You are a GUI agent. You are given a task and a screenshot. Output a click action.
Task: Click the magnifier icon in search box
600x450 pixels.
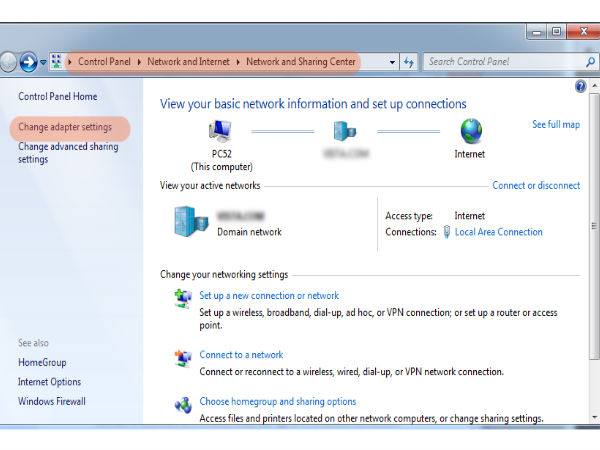tap(590, 62)
